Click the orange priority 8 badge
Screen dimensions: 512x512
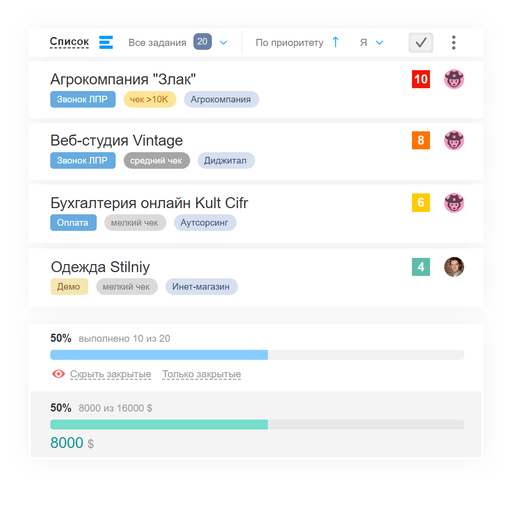click(x=421, y=140)
